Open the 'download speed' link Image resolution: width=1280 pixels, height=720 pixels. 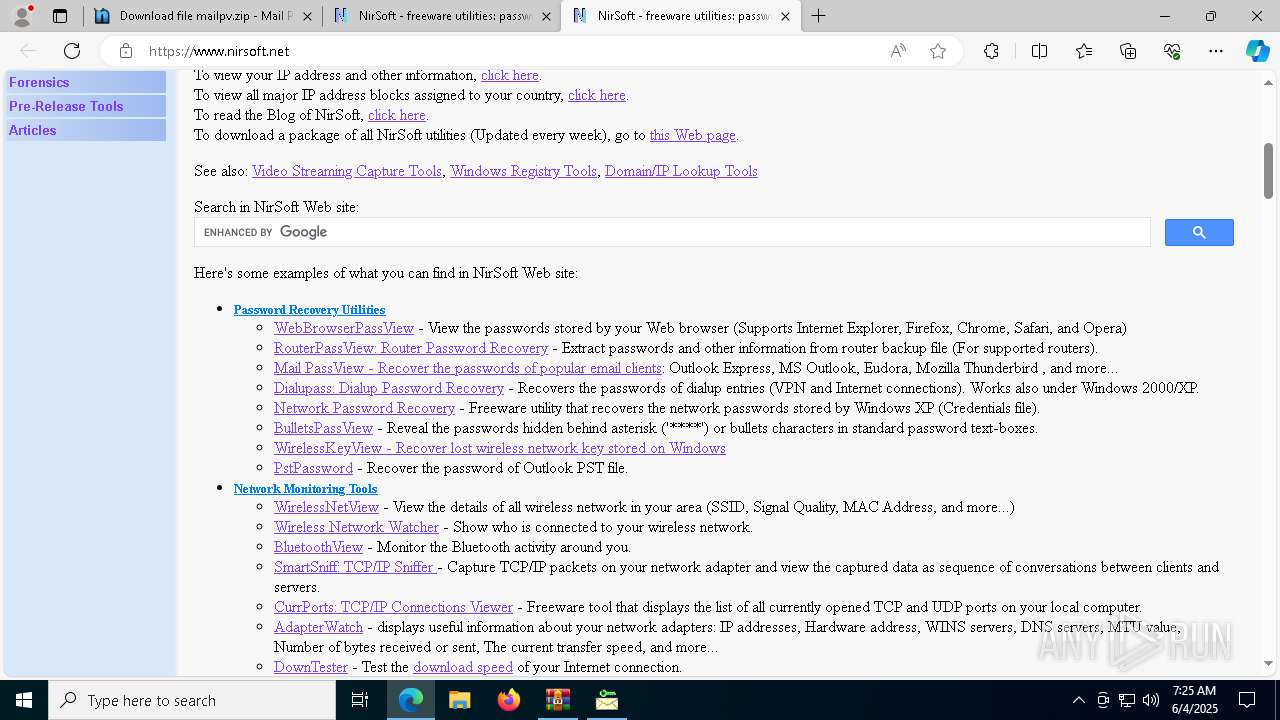click(463, 667)
